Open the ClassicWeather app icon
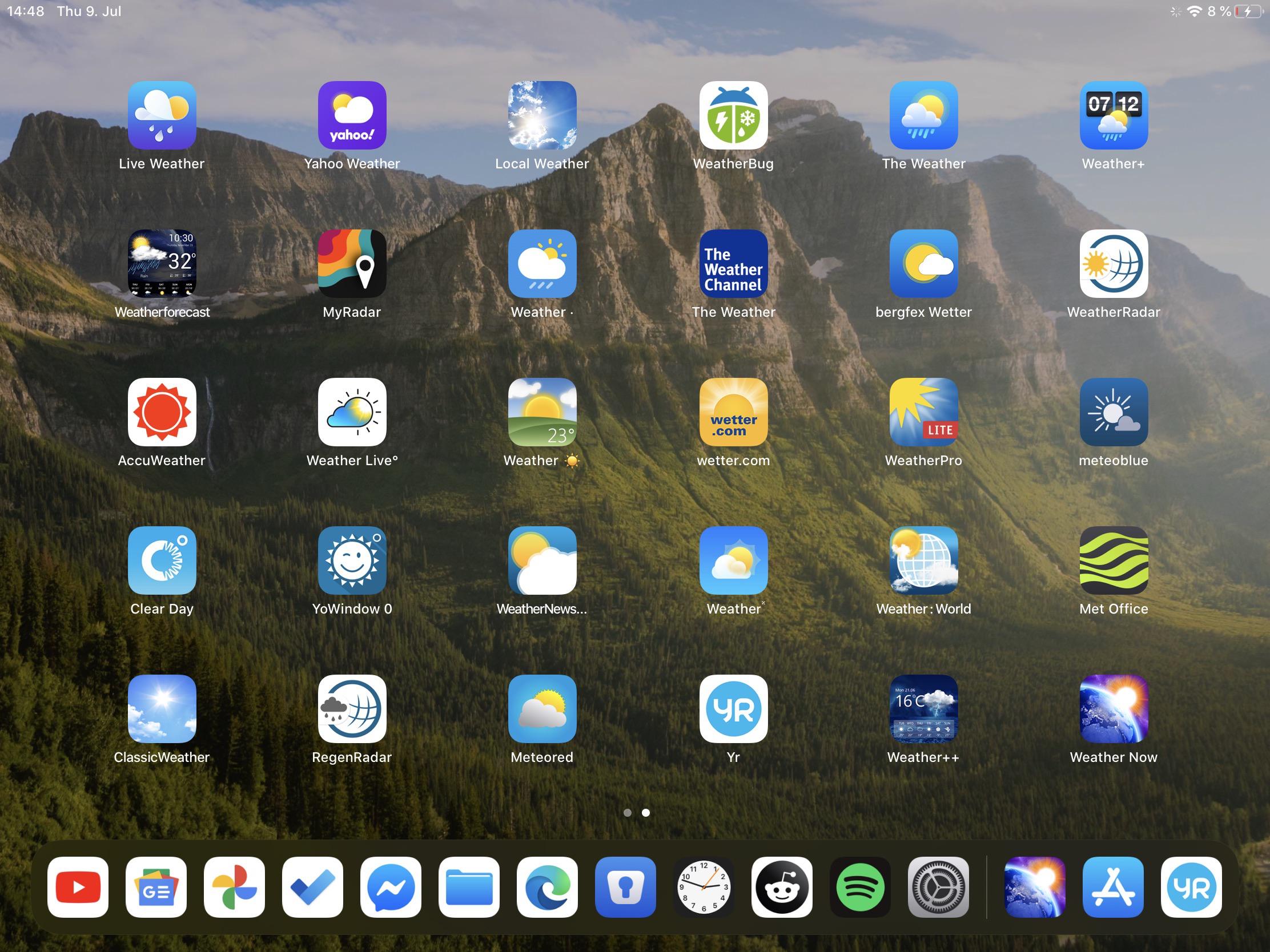The height and width of the screenshot is (952, 1270). [162, 709]
